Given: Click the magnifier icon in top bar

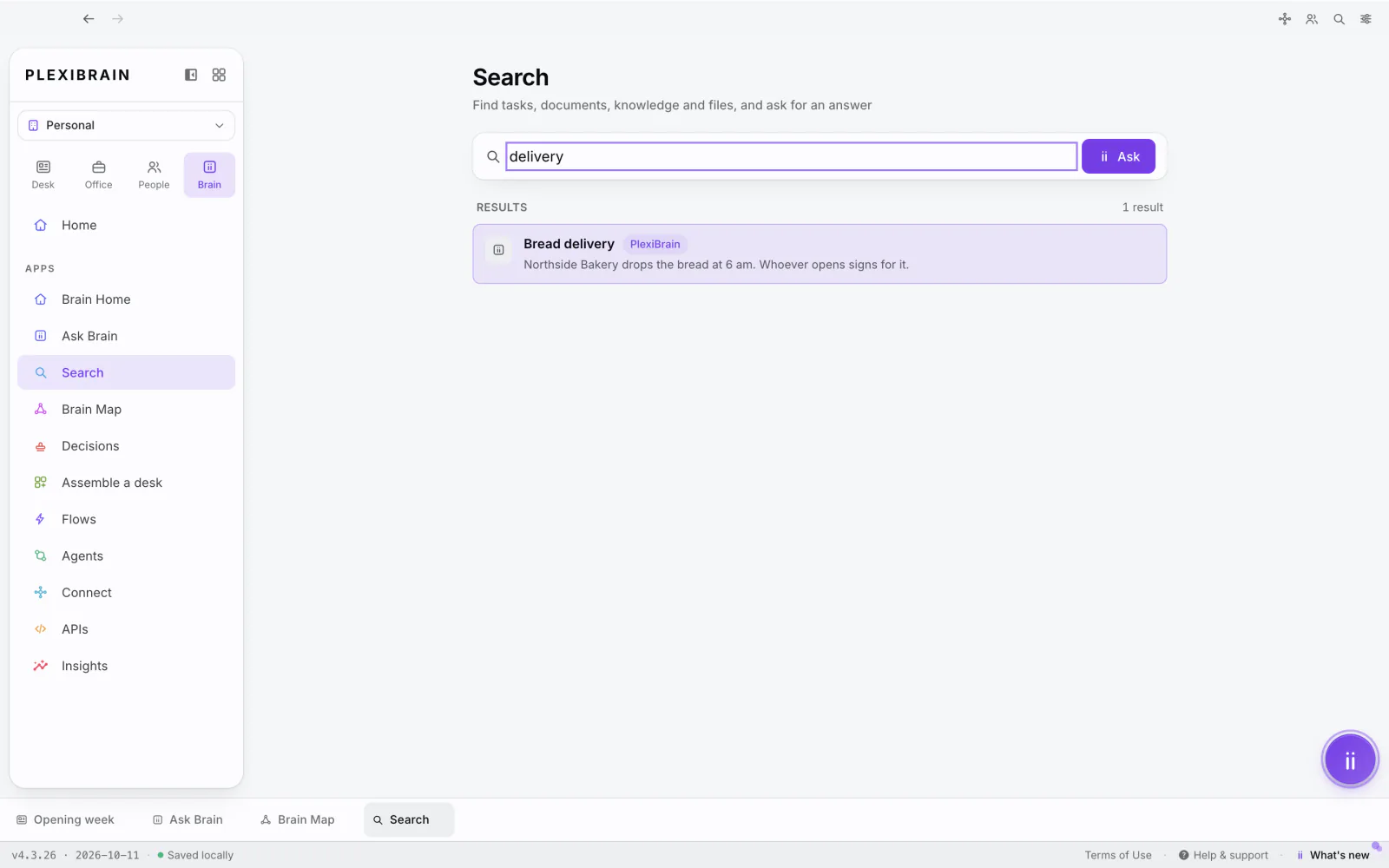Looking at the screenshot, I should coord(1340,19).
